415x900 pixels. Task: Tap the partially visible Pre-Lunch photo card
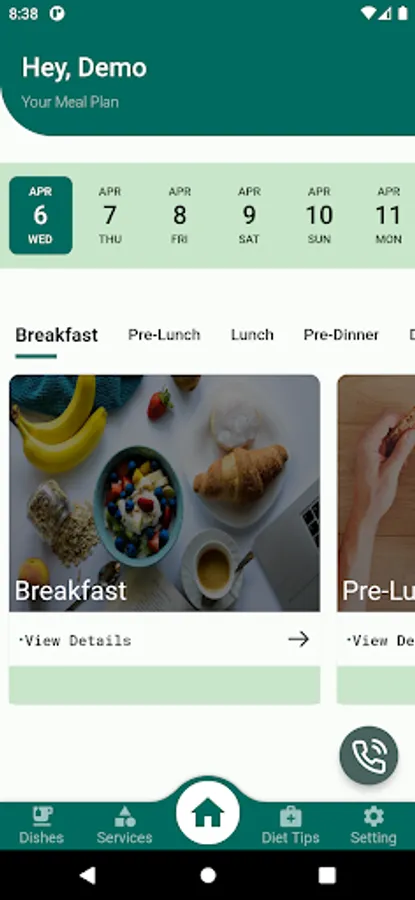(376, 493)
